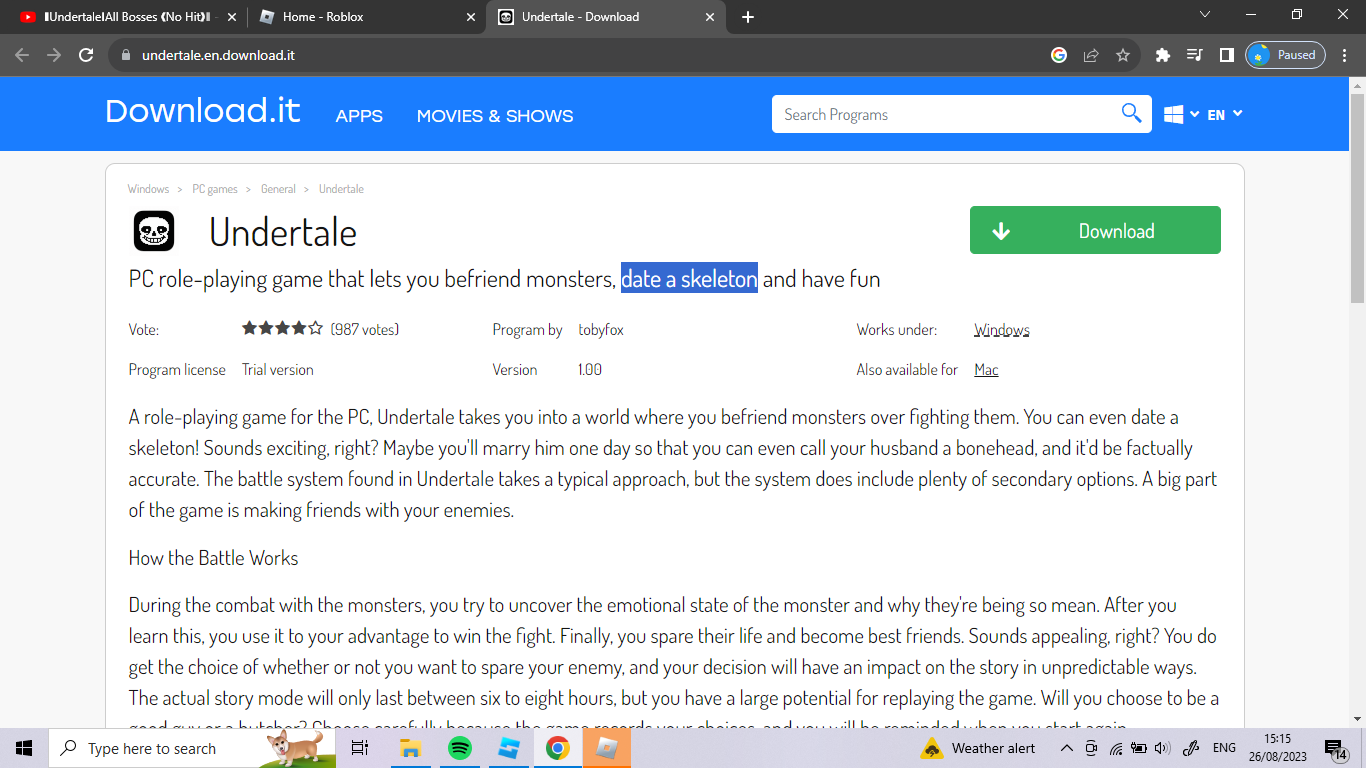Open Chrome extensions puzzle icon
1366x768 pixels.
pyautogui.click(x=1162, y=55)
